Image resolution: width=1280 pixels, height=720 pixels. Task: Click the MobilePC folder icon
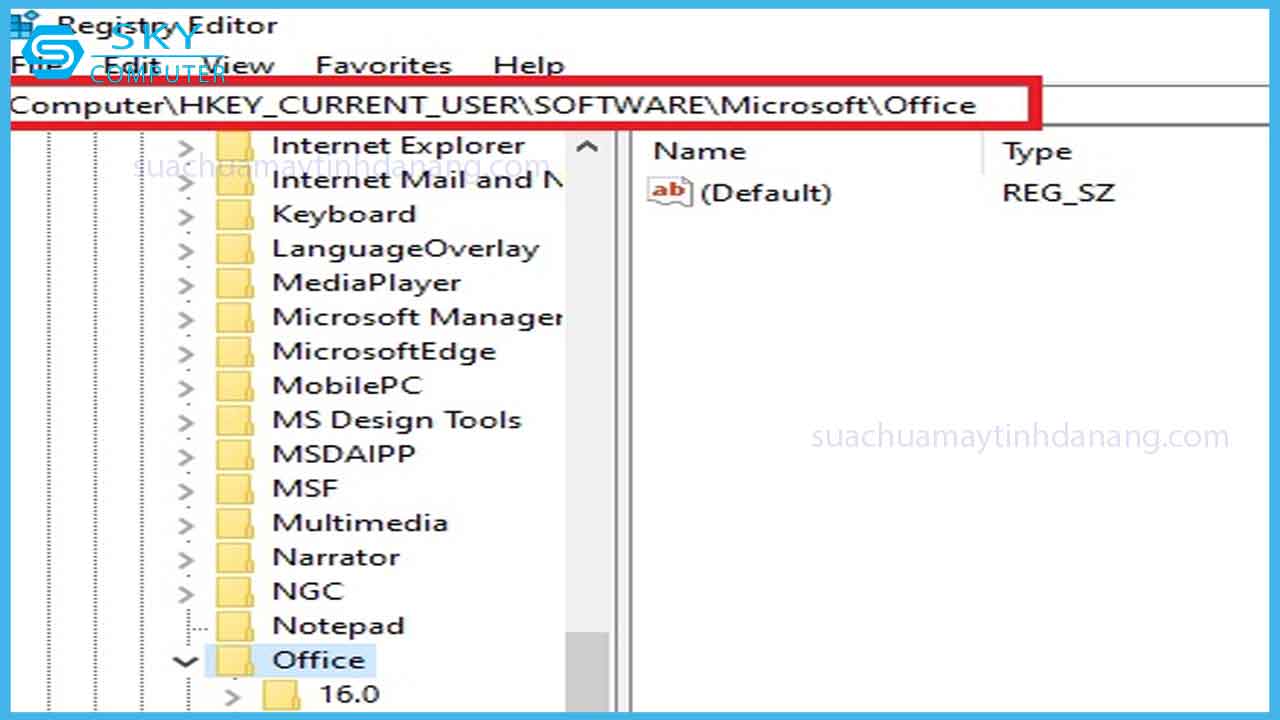coord(235,386)
